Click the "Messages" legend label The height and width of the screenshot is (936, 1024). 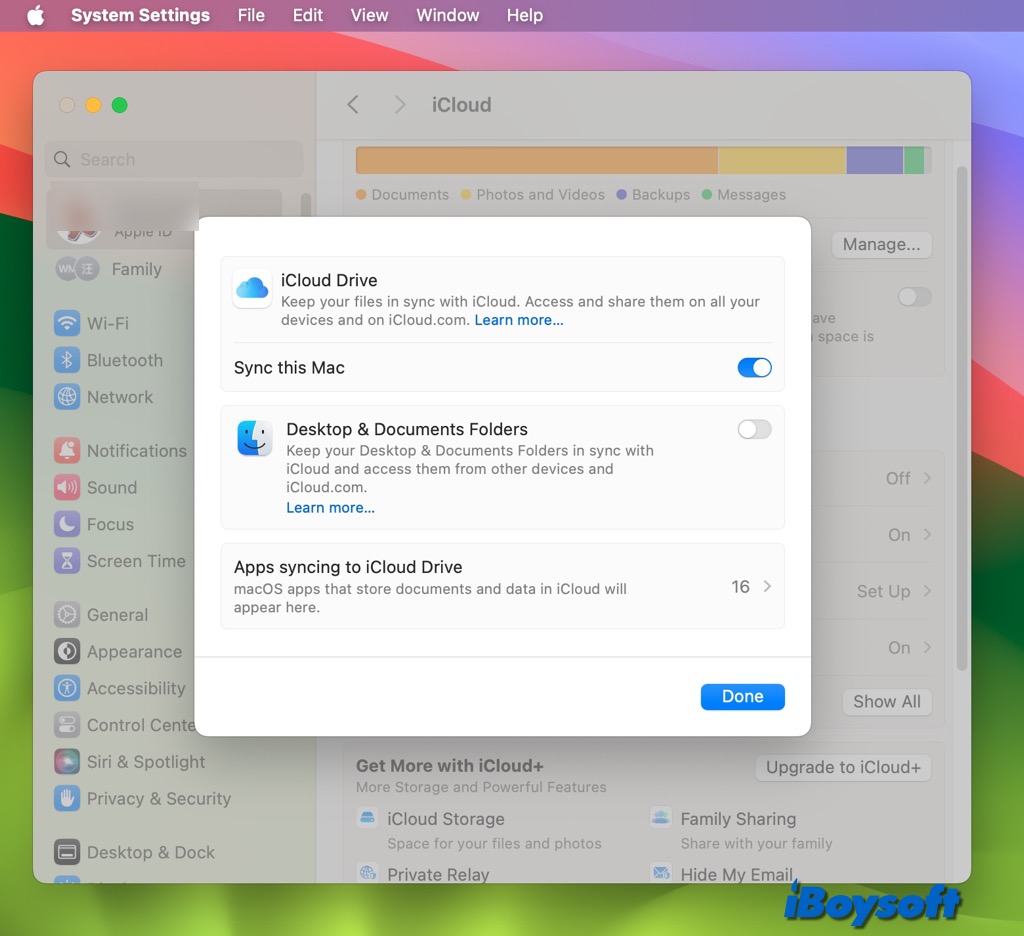pos(752,195)
